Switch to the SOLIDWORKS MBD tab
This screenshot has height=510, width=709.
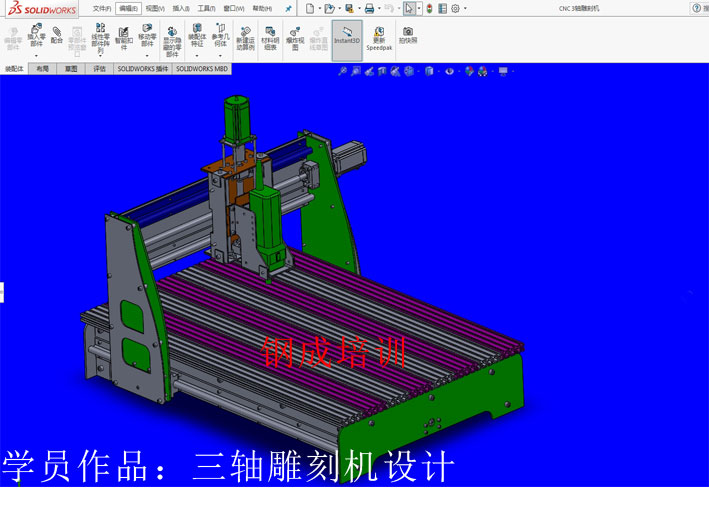tap(202, 70)
